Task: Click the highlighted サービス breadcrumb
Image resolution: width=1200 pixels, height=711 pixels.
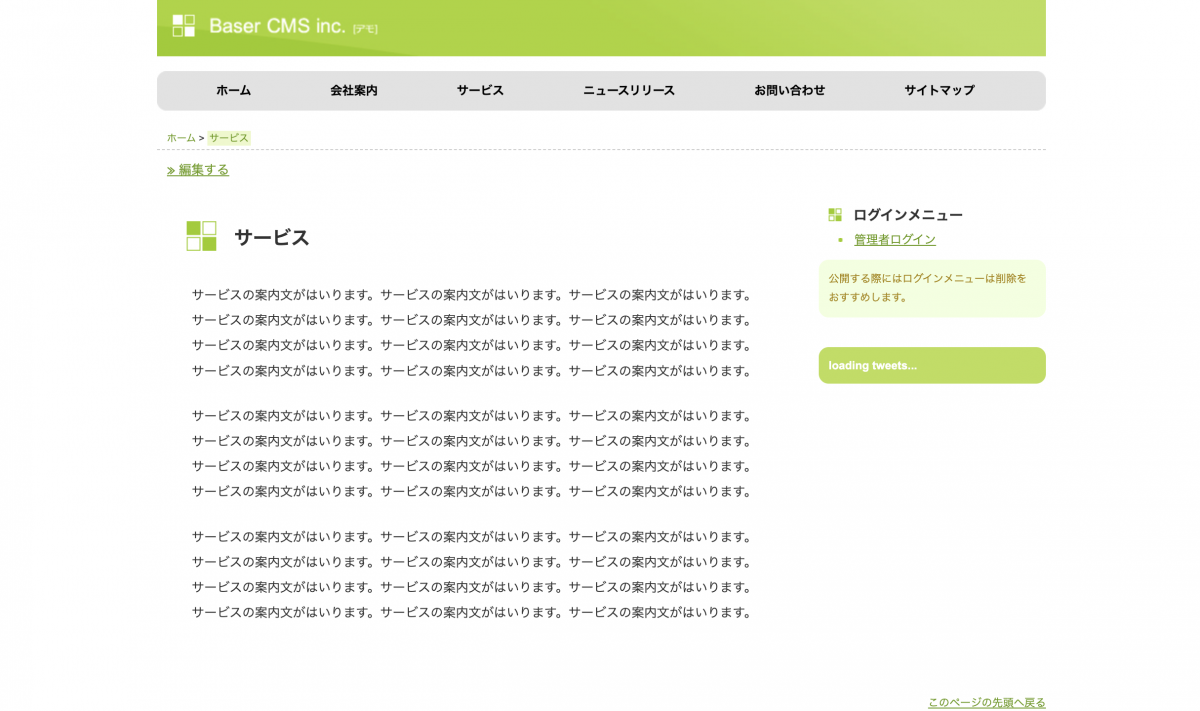Action: click(x=229, y=138)
